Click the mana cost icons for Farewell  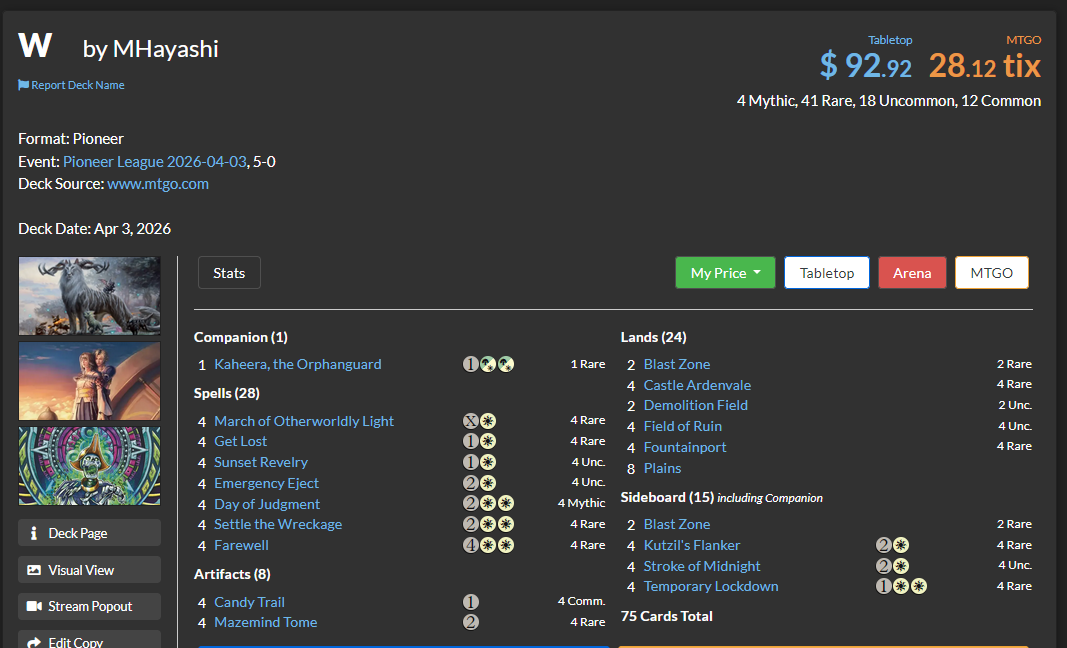(x=488, y=545)
